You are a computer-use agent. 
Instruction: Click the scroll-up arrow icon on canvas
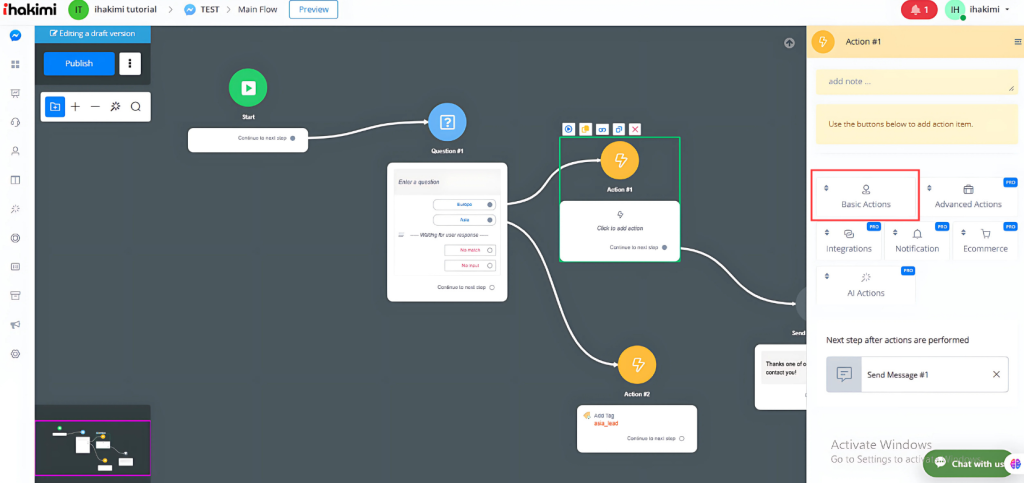(789, 43)
